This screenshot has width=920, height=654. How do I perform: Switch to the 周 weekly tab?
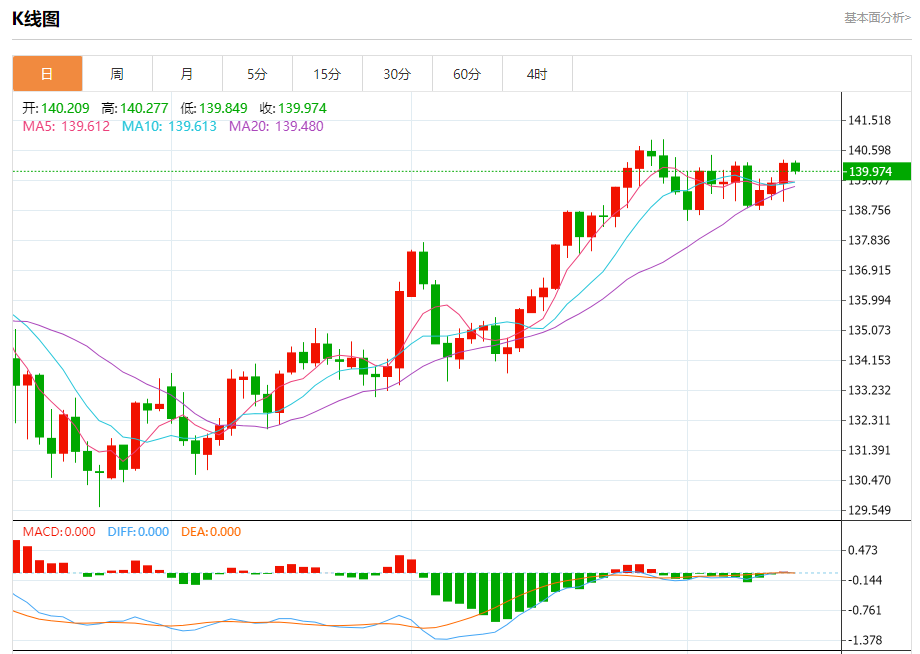click(117, 74)
